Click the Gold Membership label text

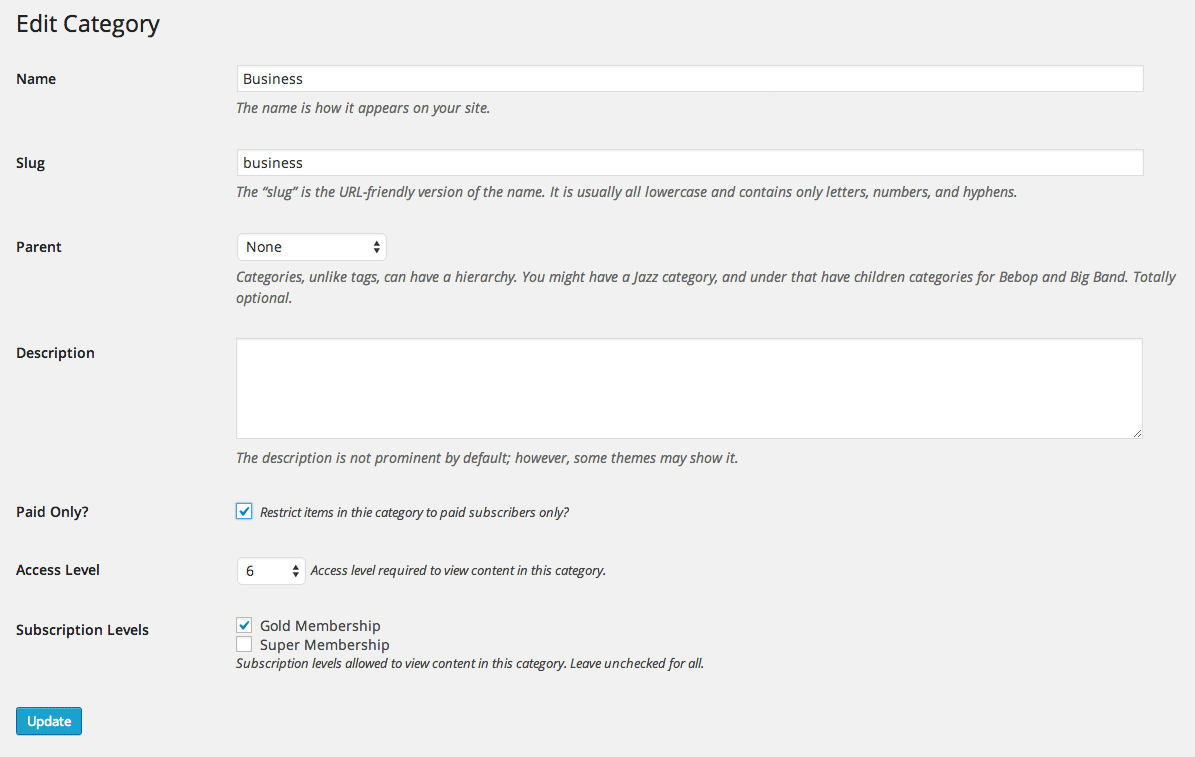click(x=320, y=626)
